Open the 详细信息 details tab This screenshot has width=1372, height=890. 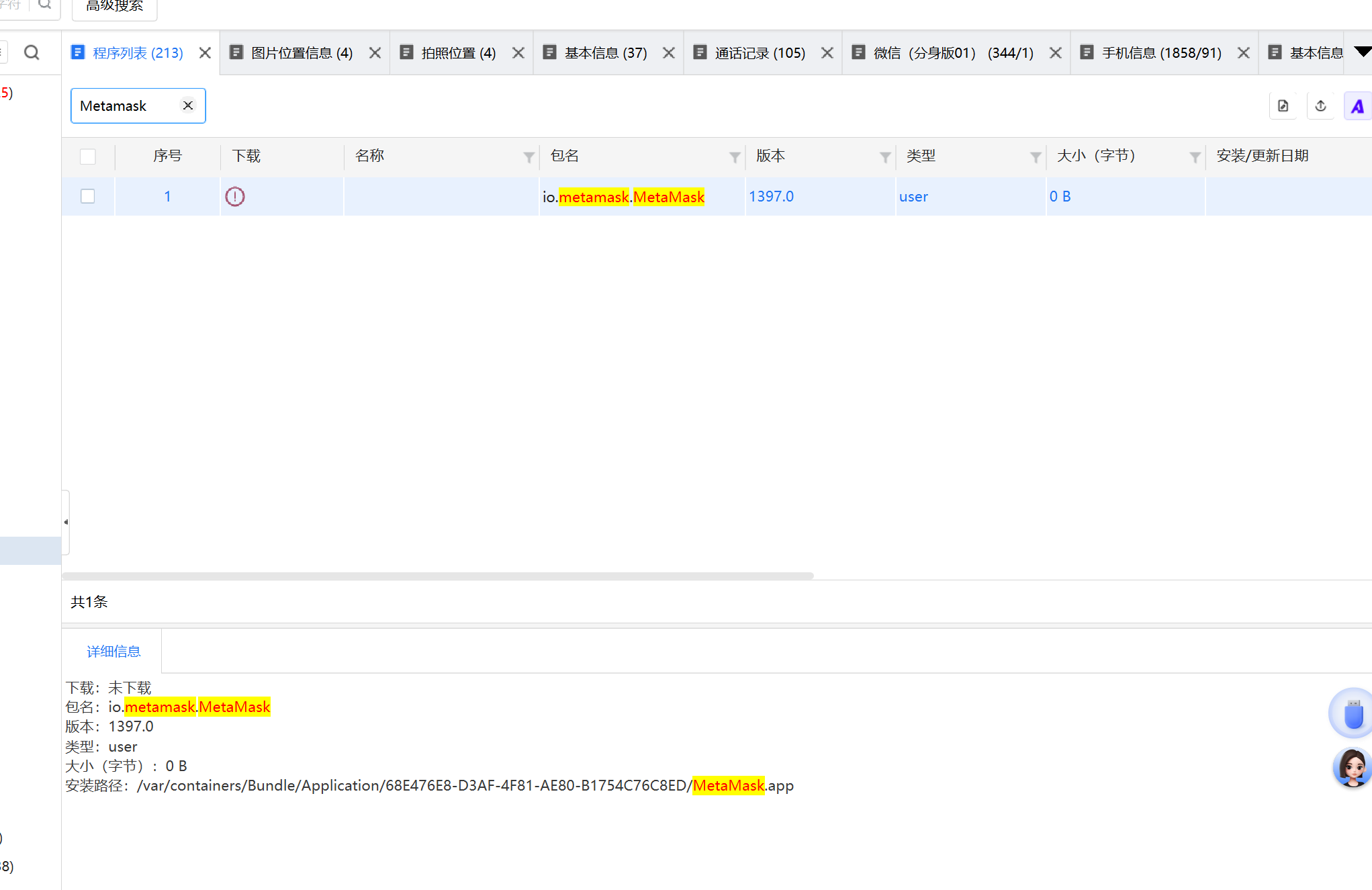[x=113, y=652]
